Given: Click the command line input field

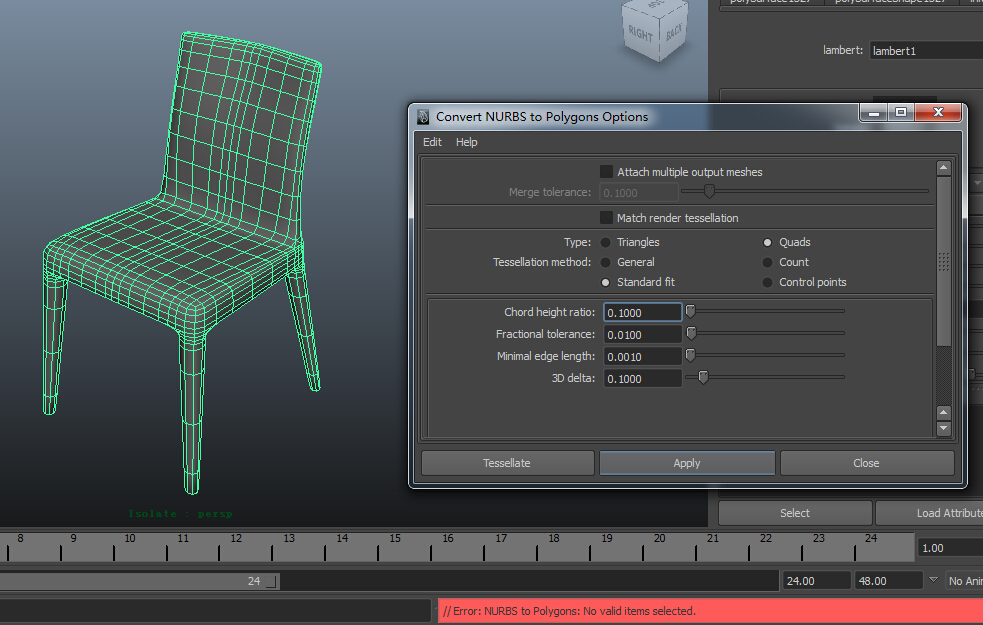Looking at the screenshot, I should pyautogui.click(x=215, y=611).
